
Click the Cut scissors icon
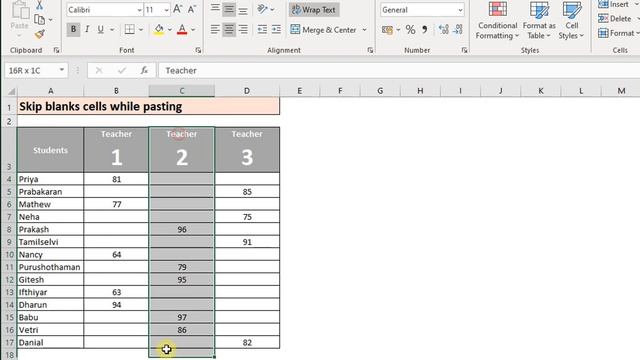(x=40, y=5)
